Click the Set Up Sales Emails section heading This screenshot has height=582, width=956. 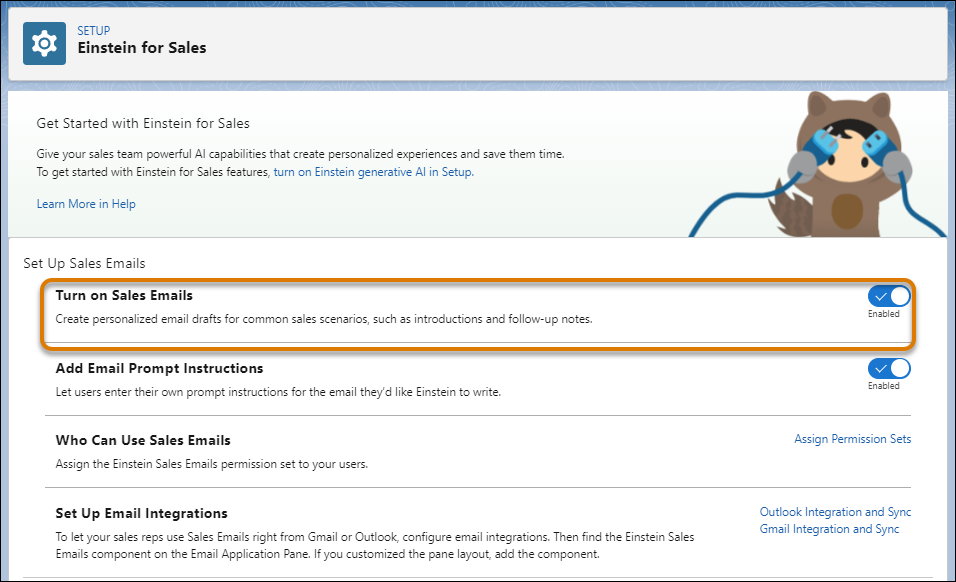coord(84,263)
